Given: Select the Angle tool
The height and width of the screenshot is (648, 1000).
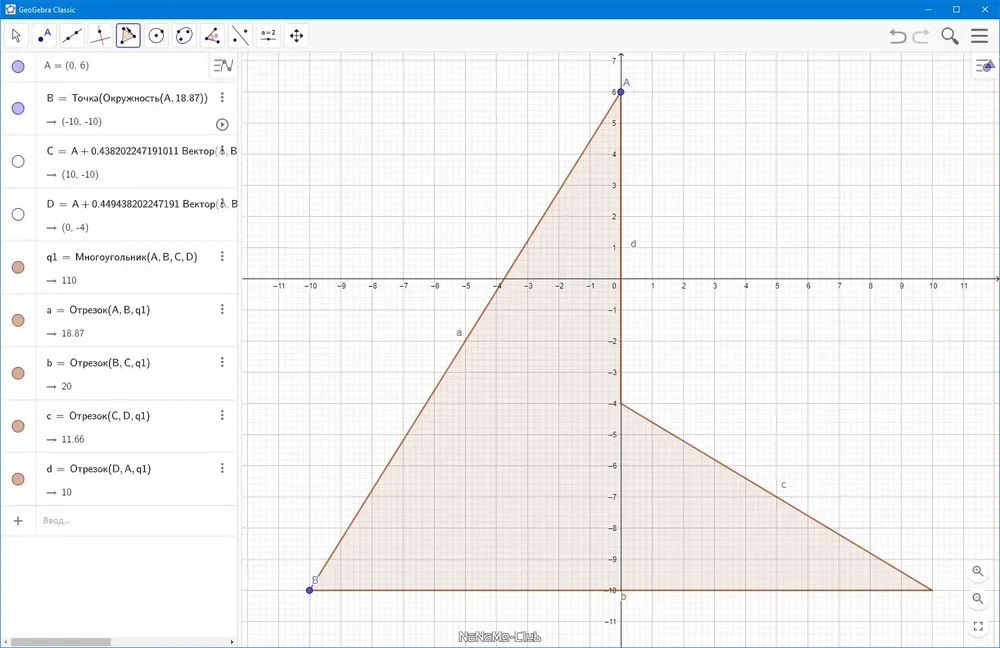Looking at the screenshot, I should pyautogui.click(x=212, y=36).
